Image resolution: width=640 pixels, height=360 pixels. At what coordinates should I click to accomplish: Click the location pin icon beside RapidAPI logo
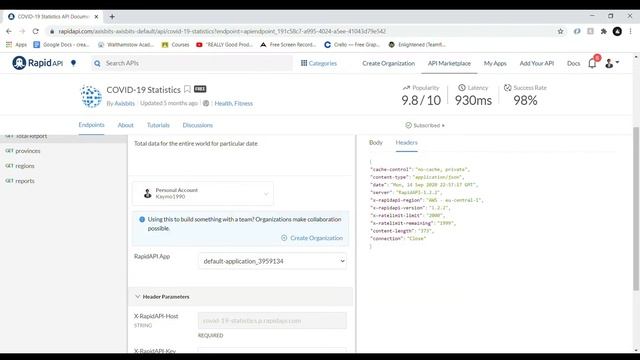(73, 63)
